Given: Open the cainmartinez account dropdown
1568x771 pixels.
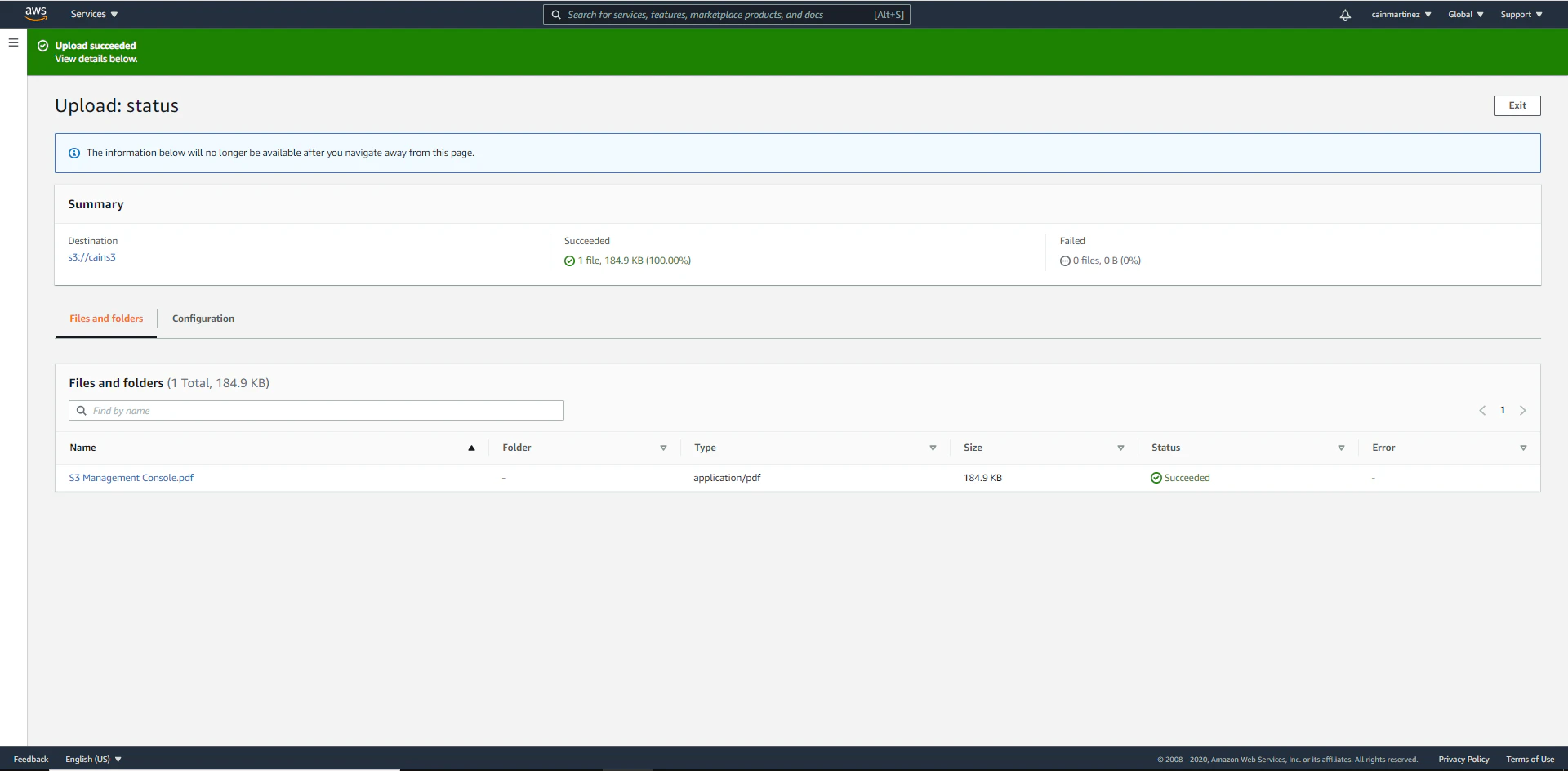Looking at the screenshot, I should [x=1401, y=14].
